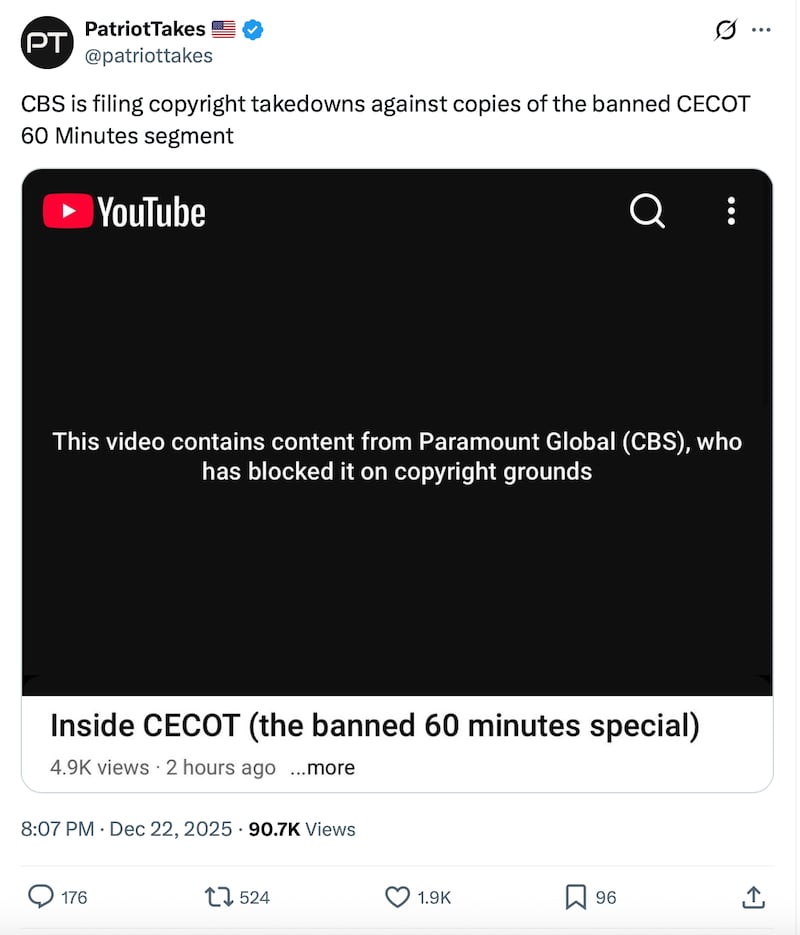Click the '90.7K Views' count
Image resolution: width=800 pixels, height=935 pixels.
pos(301,829)
